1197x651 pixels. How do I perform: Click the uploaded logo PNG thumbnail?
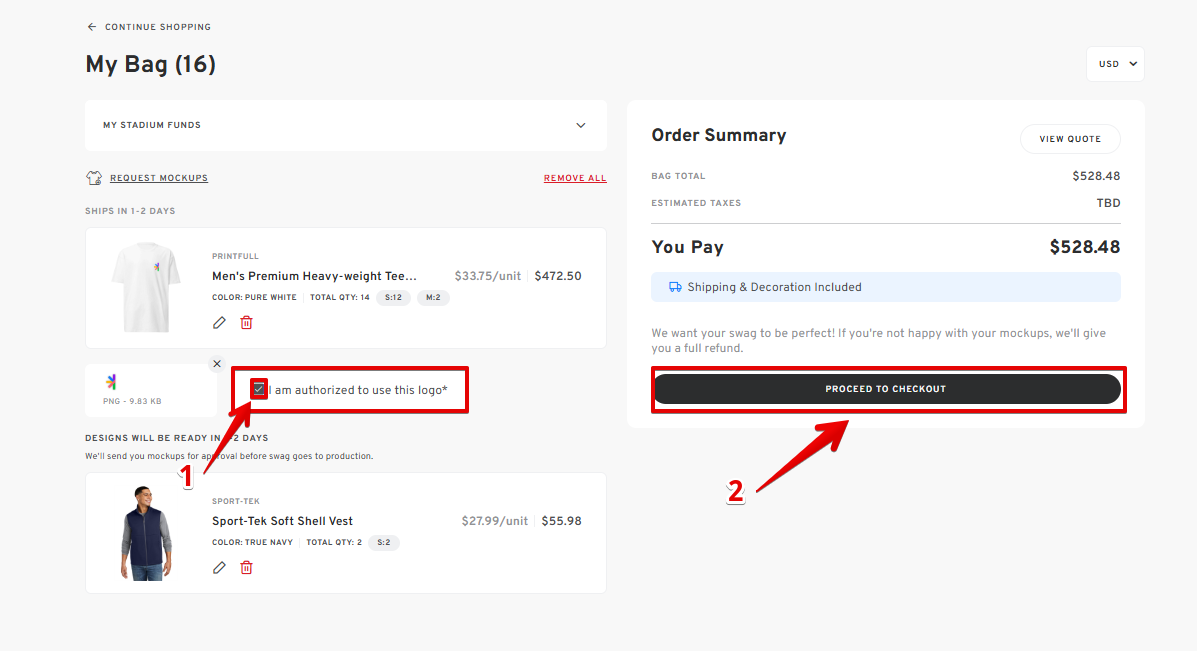point(111,382)
